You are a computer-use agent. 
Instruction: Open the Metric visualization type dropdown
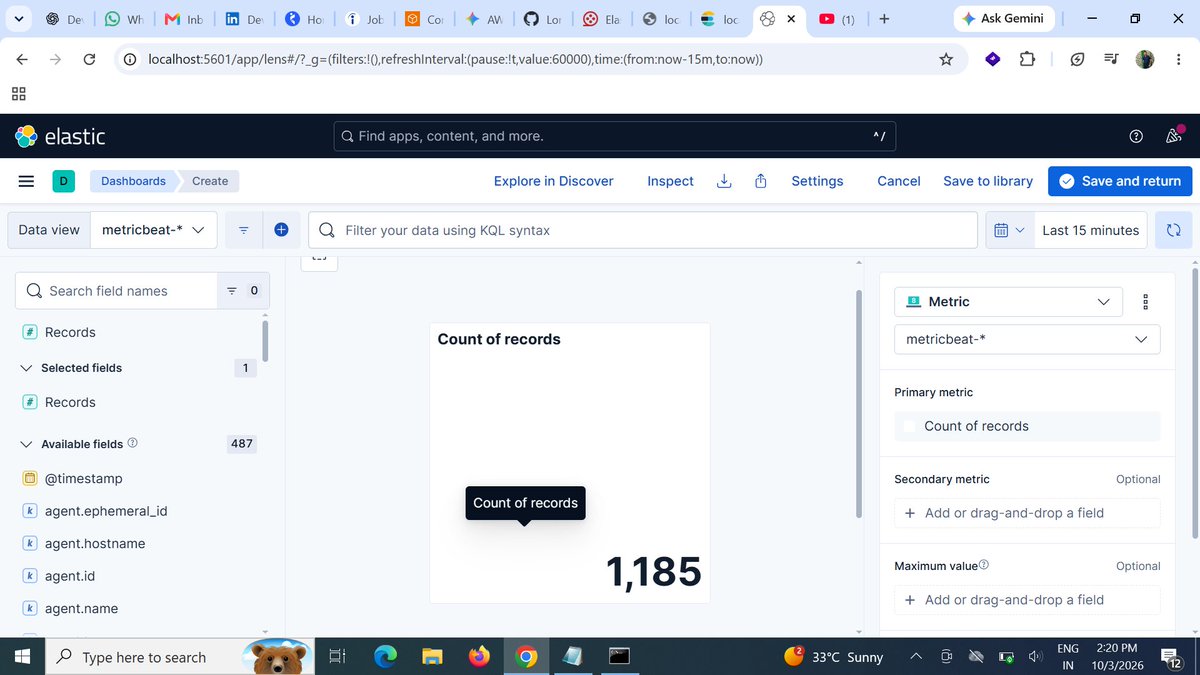click(1007, 302)
